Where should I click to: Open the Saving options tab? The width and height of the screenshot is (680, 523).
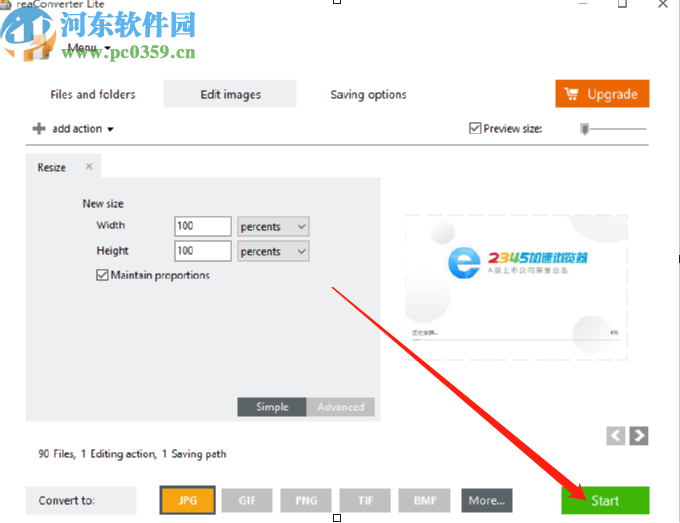pos(368,94)
